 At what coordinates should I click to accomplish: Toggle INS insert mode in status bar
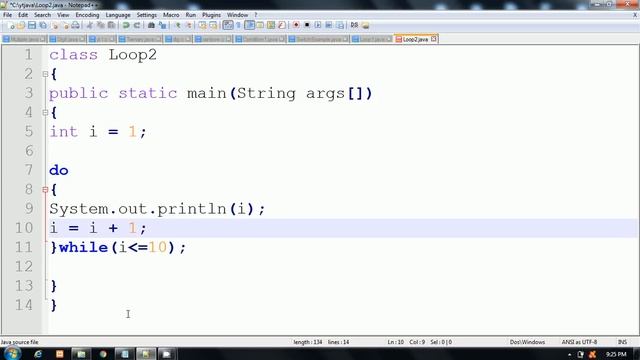tap(622, 342)
